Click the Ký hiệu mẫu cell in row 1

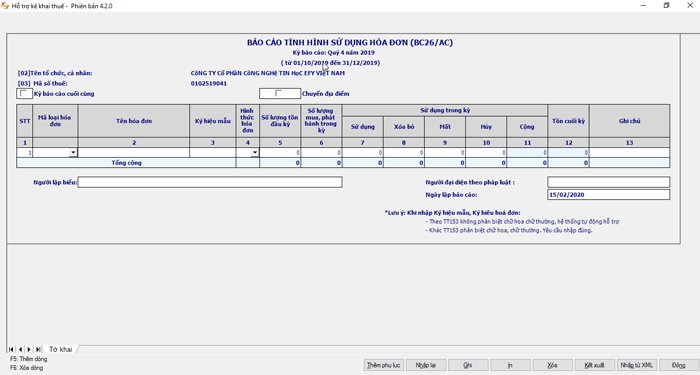(212, 153)
